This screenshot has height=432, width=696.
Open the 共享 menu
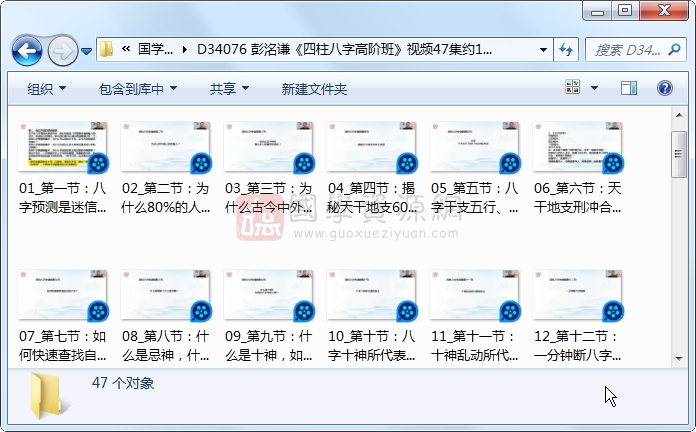[229, 89]
